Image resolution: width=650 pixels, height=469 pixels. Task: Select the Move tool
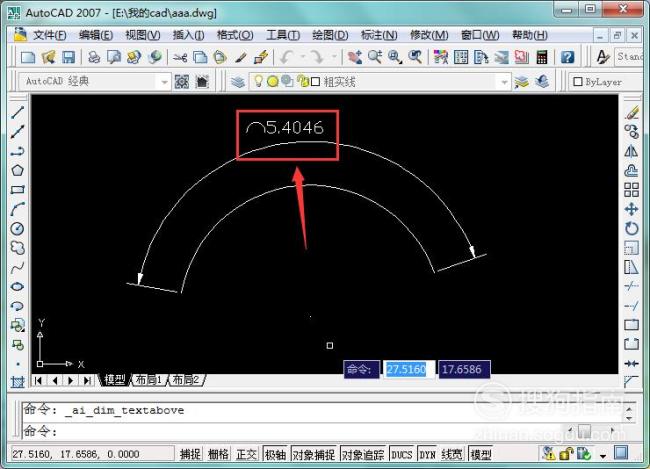click(x=631, y=209)
